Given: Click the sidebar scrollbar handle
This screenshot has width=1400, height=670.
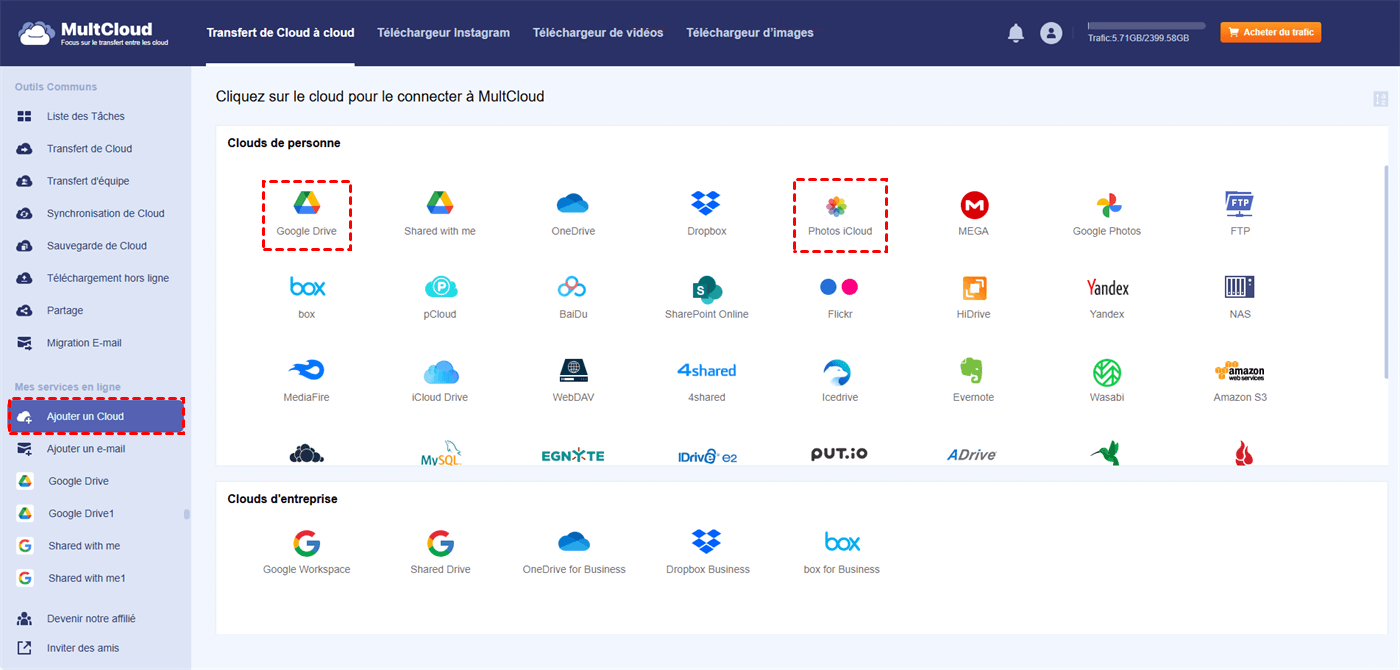Looking at the screenshot, I should [x=186, y=514].
